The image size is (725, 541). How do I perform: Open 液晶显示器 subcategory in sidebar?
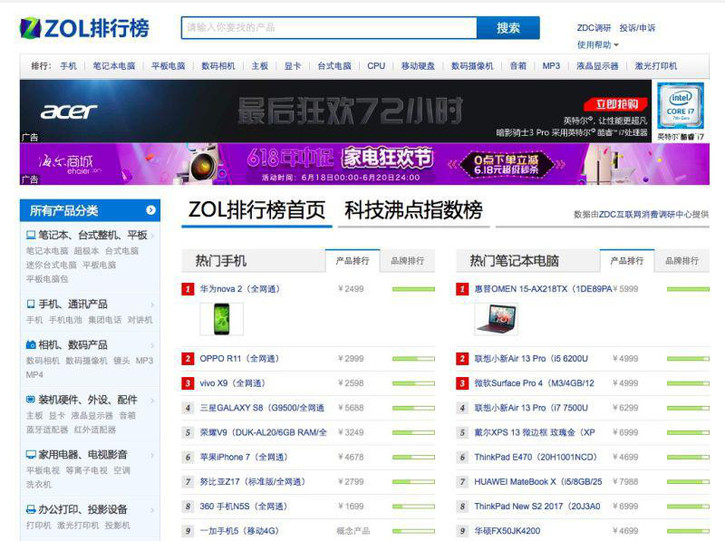92,416
